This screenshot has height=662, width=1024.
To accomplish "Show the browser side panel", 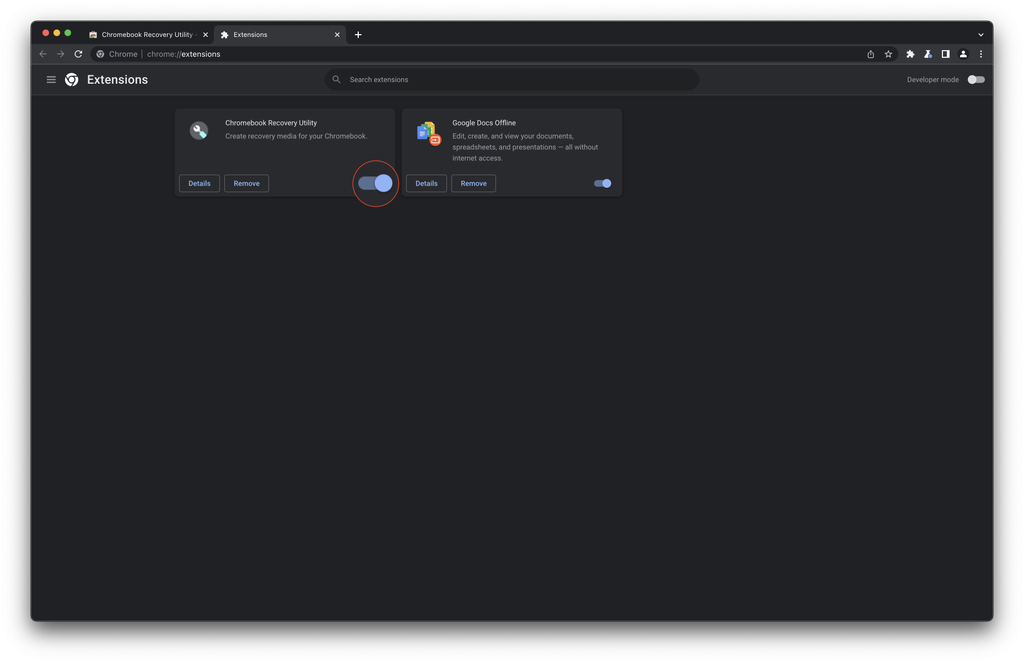I will [x=945, y=54].
